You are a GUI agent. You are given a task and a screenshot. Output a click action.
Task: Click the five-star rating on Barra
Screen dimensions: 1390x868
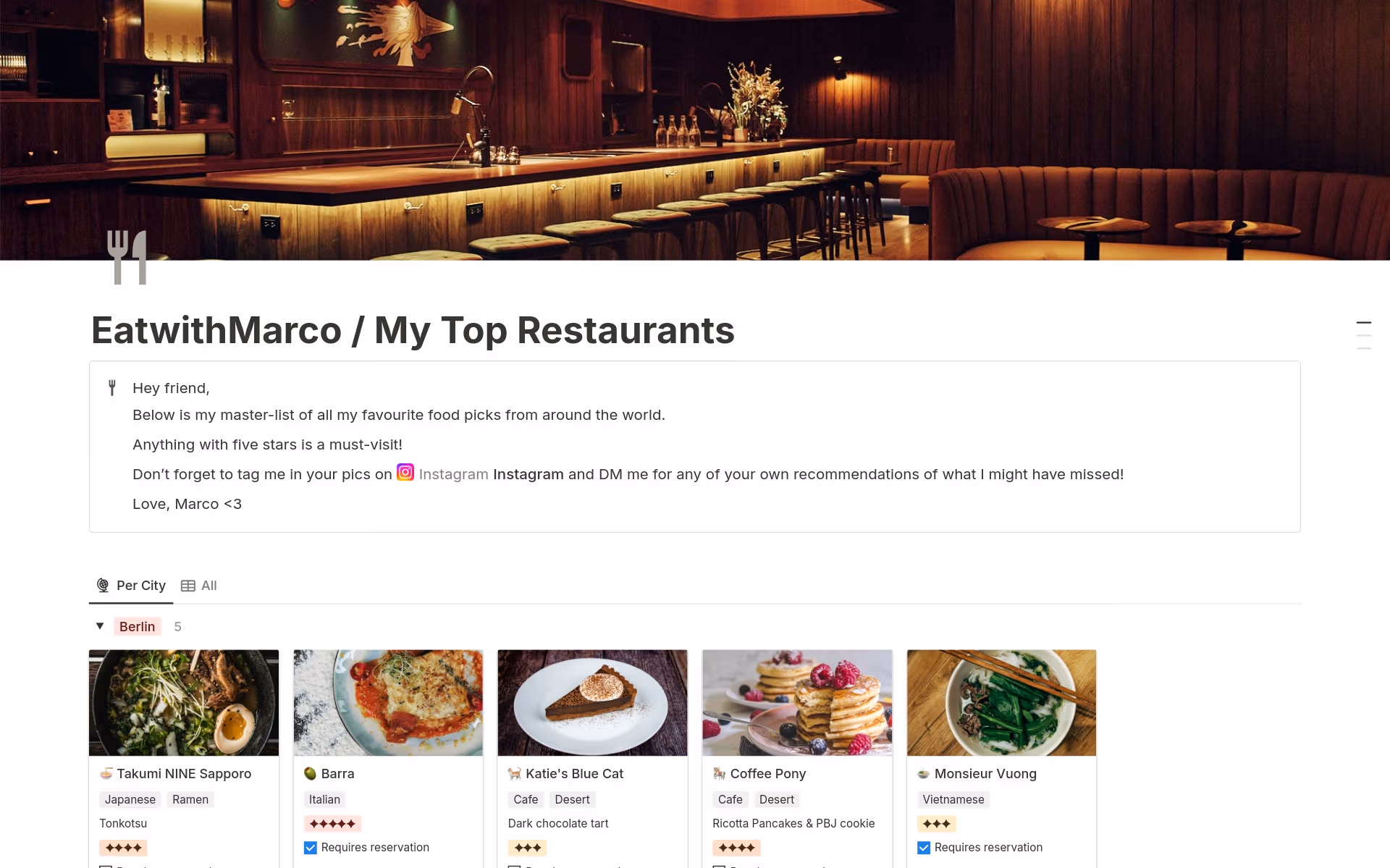point(333,824)
